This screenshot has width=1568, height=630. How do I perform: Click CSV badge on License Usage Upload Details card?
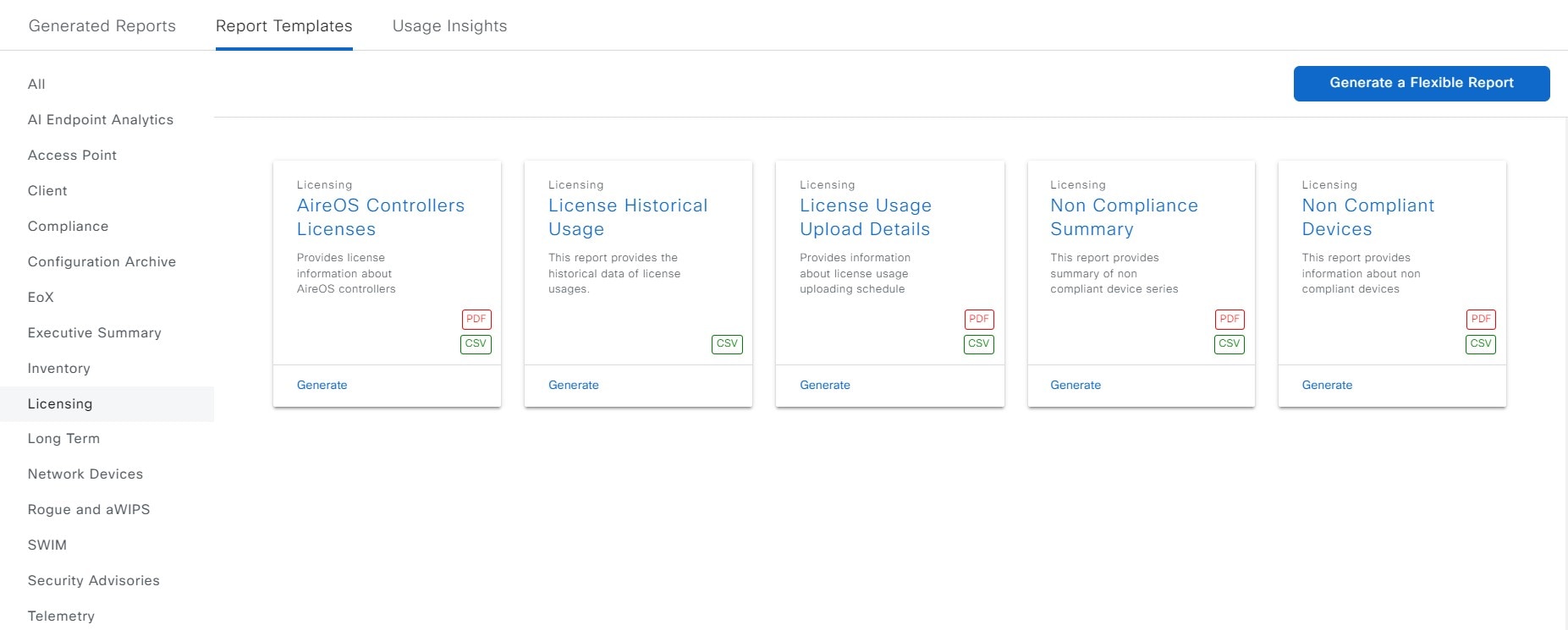coord(979,343)
